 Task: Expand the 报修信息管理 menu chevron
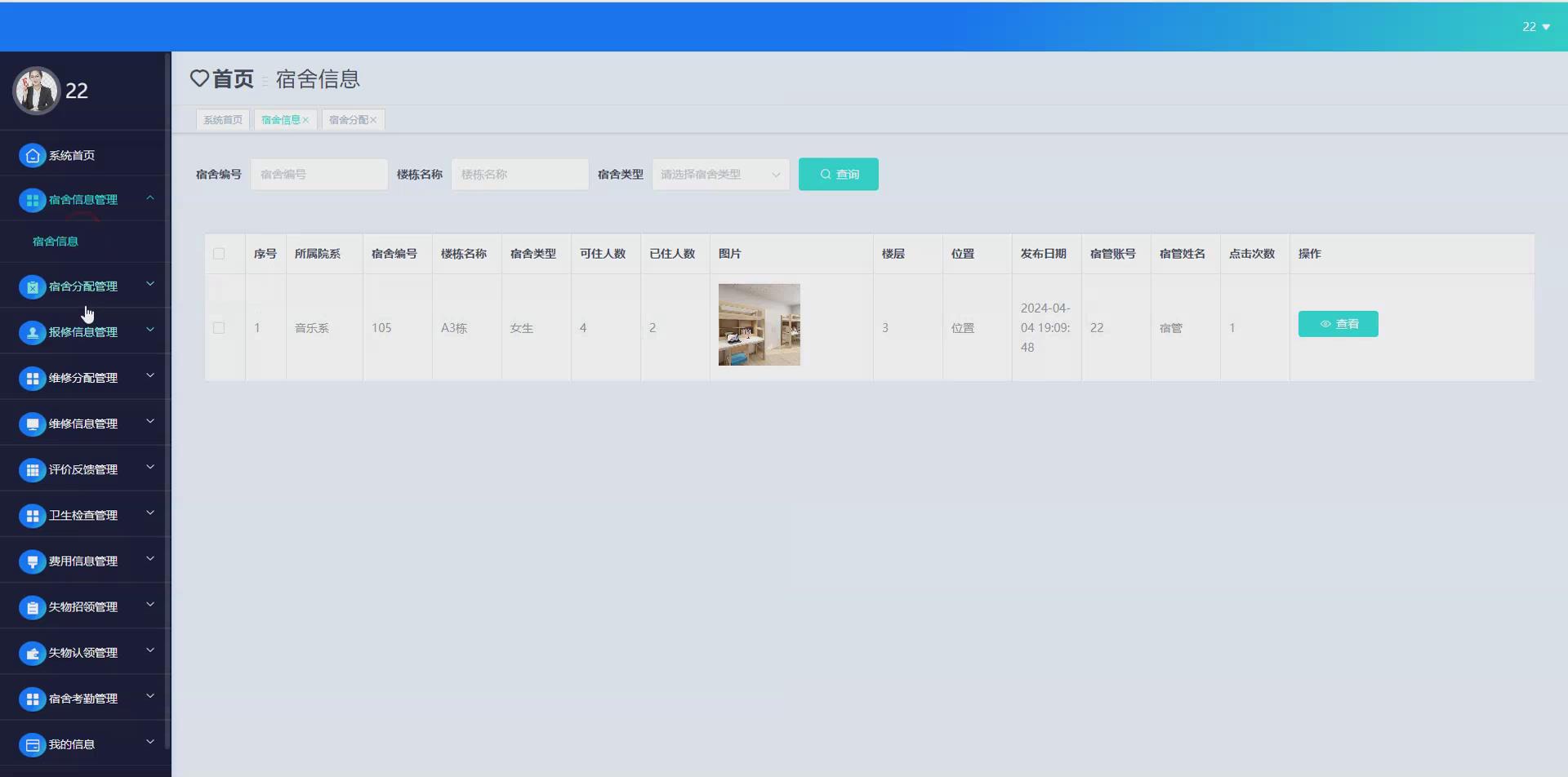click(x=150, y=330)
